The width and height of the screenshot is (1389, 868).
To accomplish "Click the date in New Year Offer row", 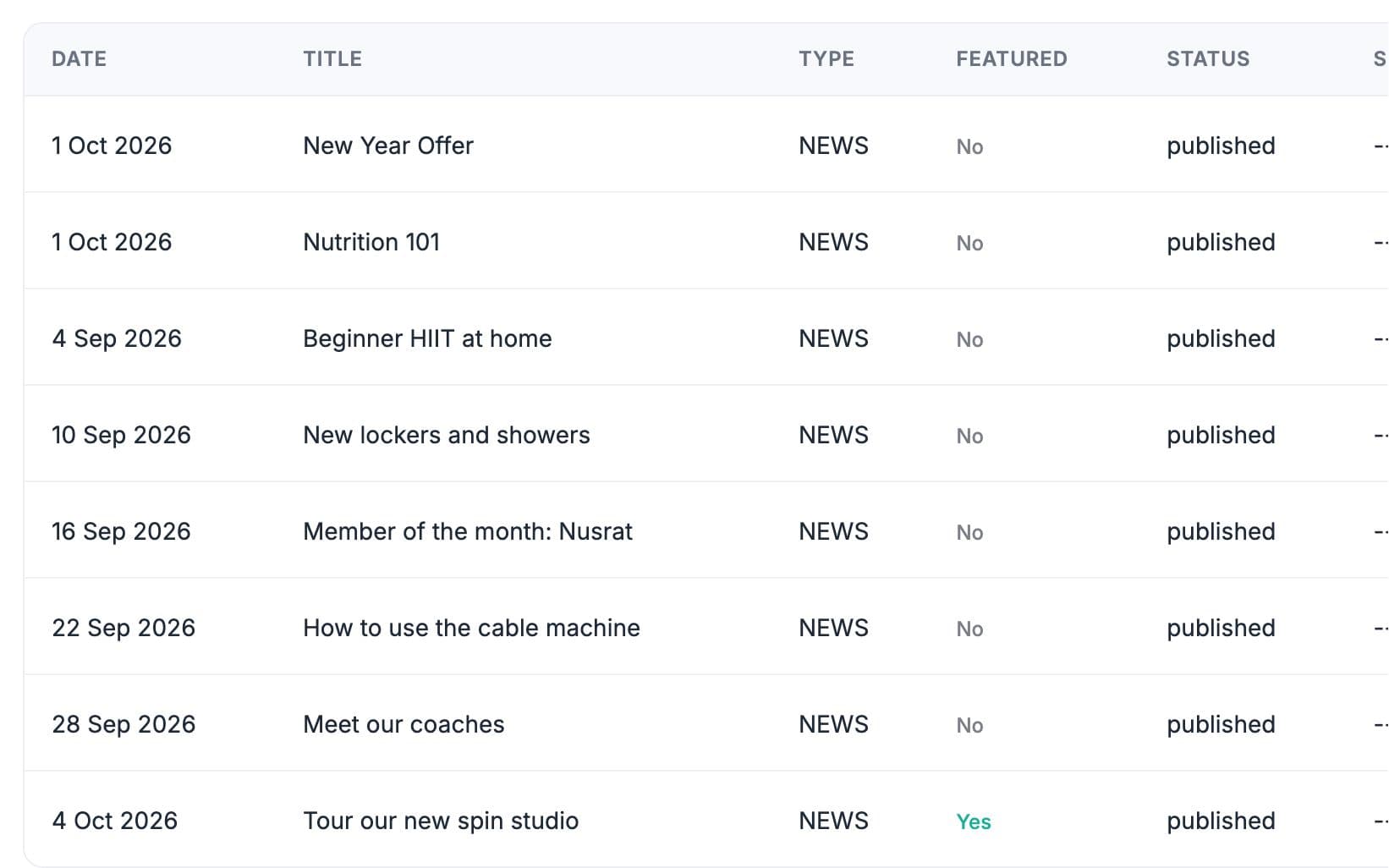I will point(112,146).
